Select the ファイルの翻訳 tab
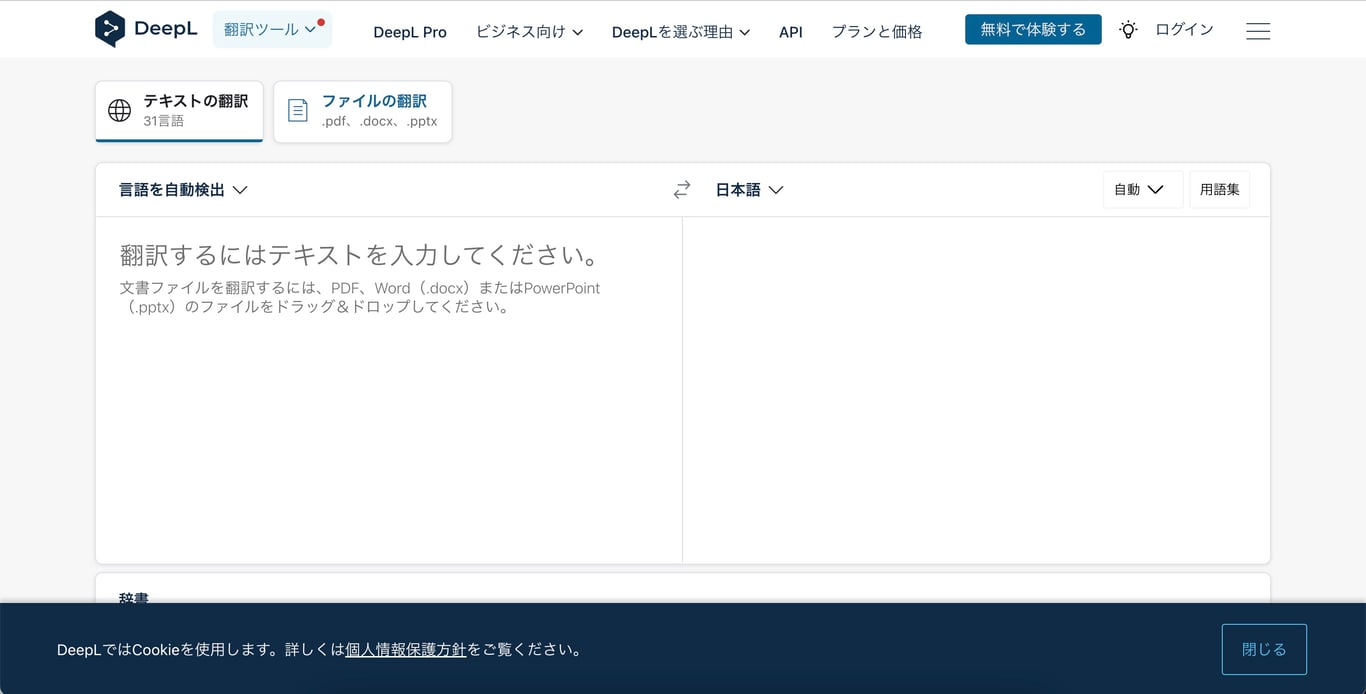This screenshot has height=694, width=1366. [362, 111]
